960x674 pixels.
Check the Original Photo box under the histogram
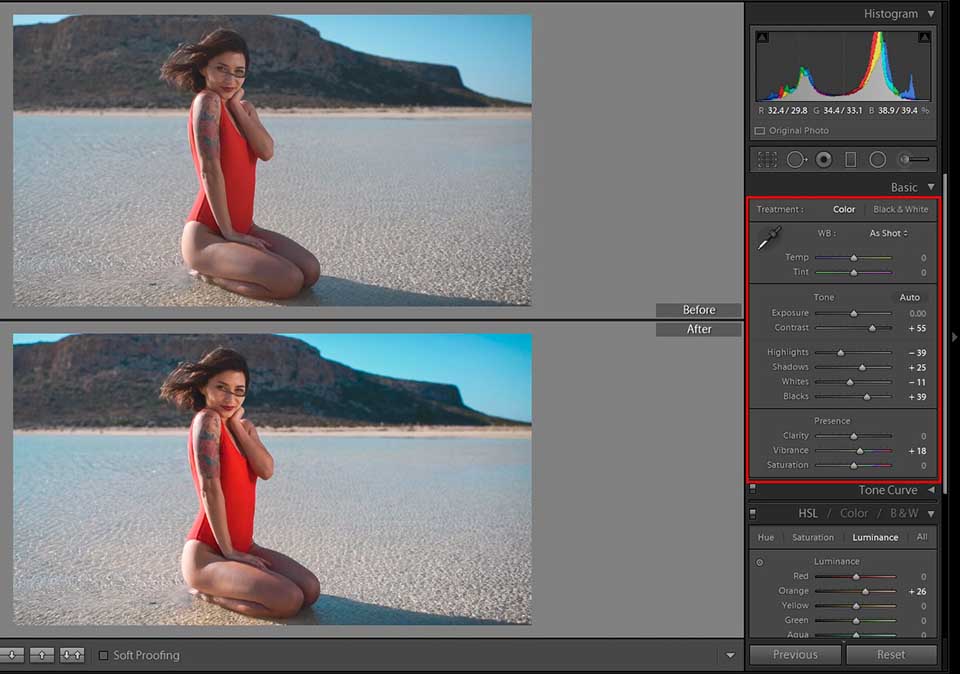[x=759, y=130]
